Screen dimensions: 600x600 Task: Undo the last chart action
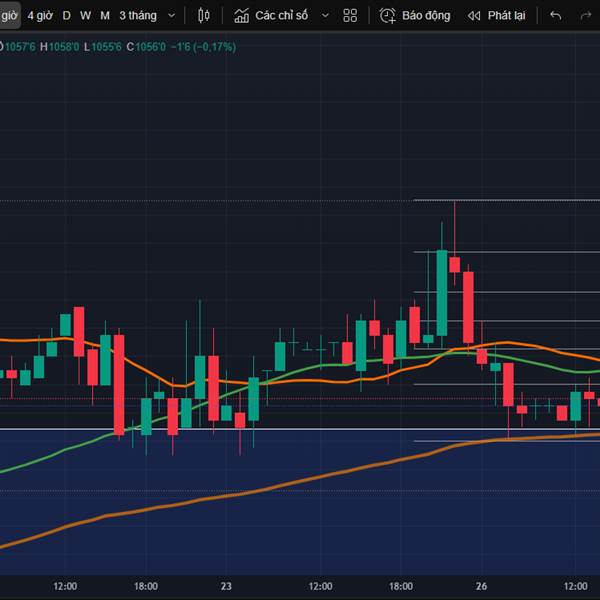pos(555,16)
